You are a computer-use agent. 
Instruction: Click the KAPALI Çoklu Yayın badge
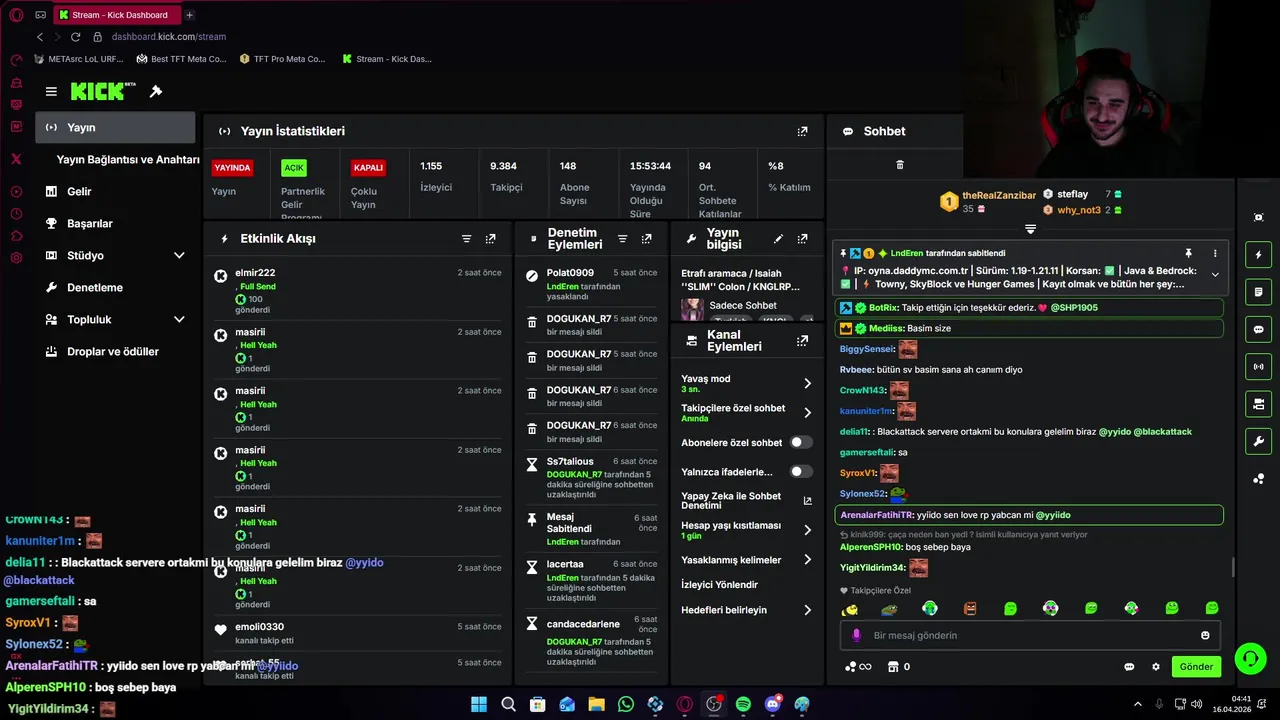(x=368, y=168)
